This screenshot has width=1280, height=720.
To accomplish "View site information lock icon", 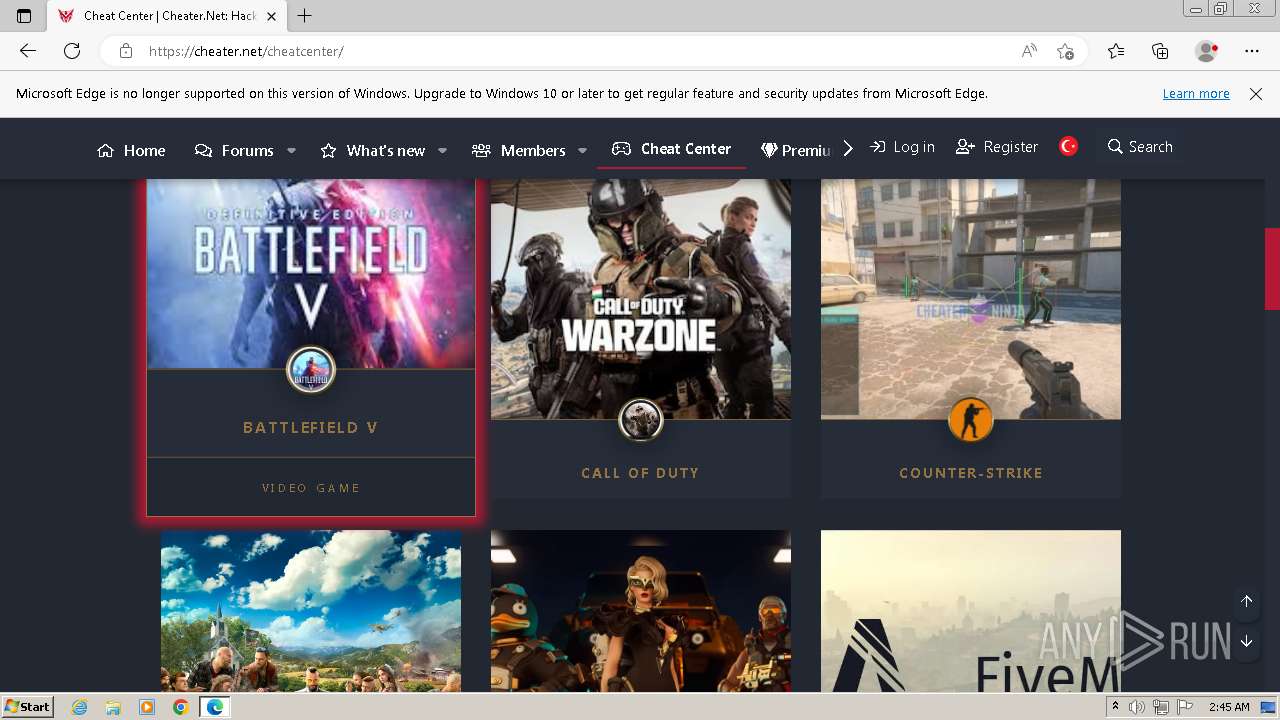I will [126, 51].
